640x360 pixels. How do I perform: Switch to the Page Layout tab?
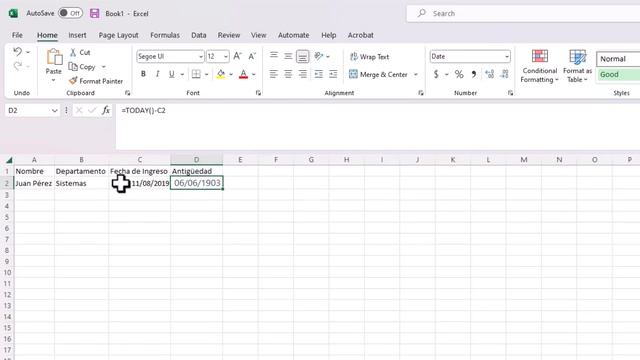[x=118, y=35]
